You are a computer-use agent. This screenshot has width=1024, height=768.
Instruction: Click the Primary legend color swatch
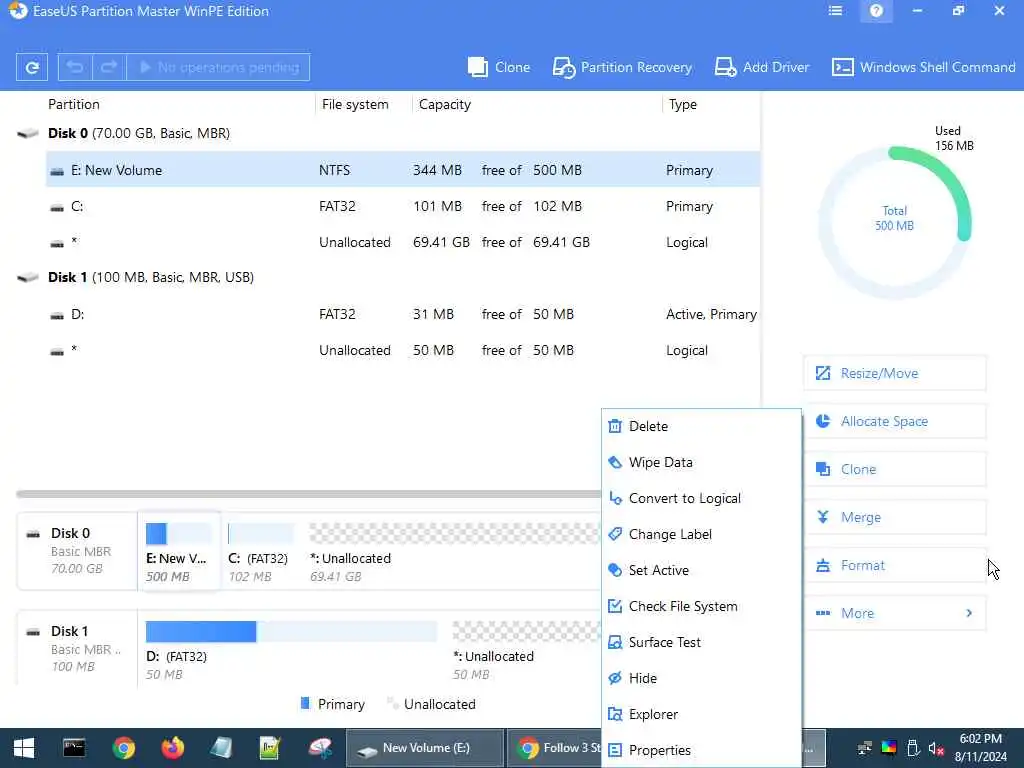click(x=304, y=703)
